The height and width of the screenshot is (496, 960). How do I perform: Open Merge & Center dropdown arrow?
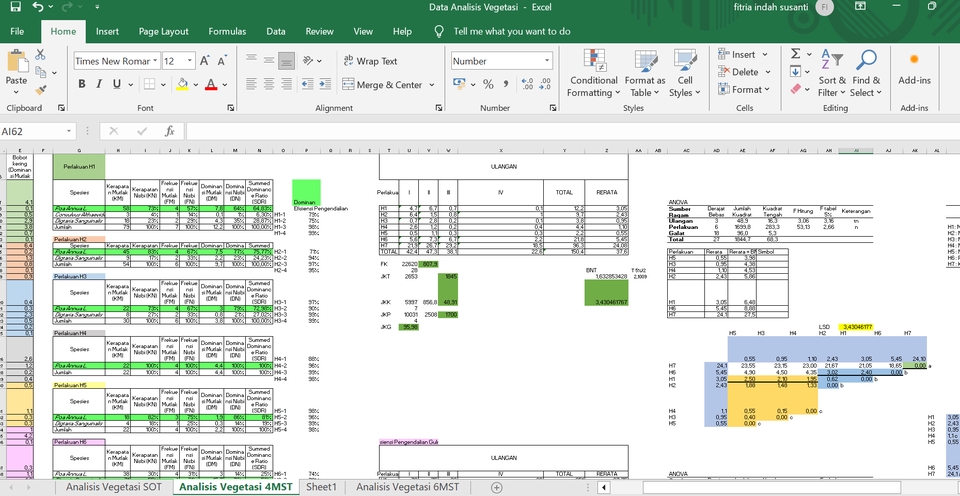(432, 85)
